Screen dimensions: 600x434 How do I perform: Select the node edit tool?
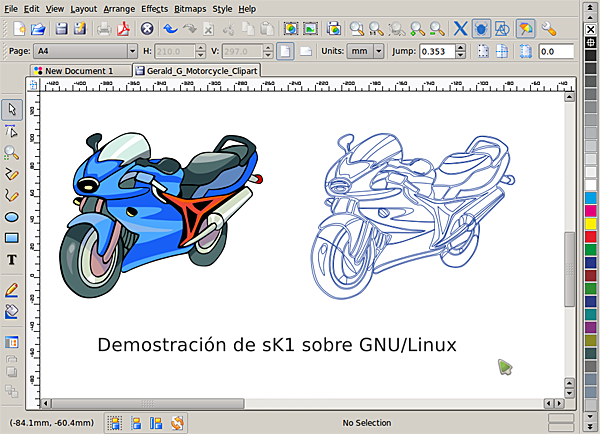pyautogui.click(x=11, y=131)
